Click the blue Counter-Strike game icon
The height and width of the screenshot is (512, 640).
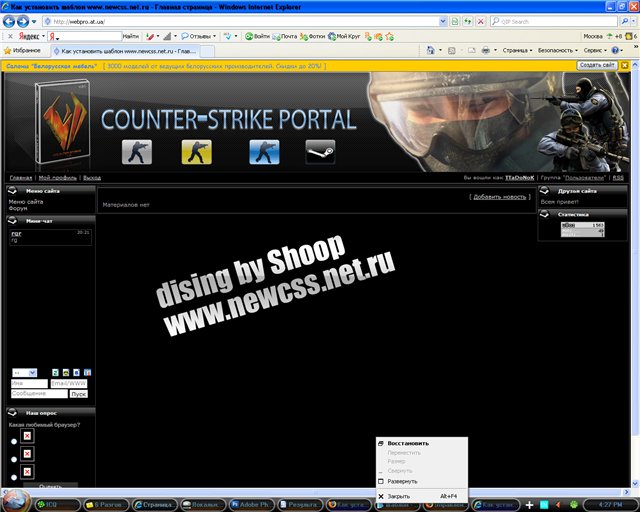264,152
